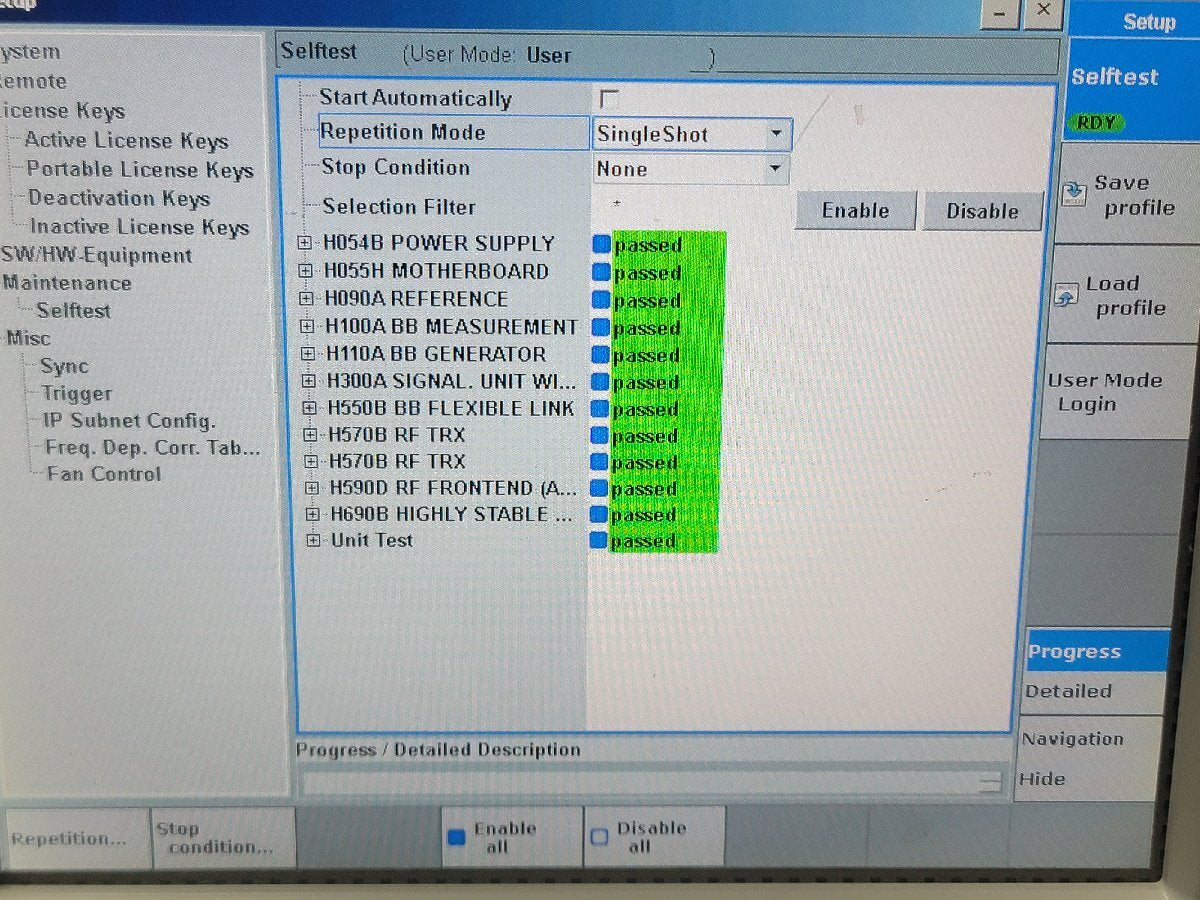Select Remote in the navigation tree
Screen dimensions: 1200x900
(33, 82)
